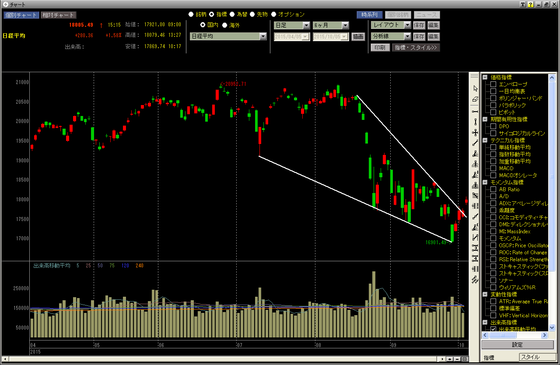
Task: Enable the A/D indicator checkbox
Action: tap(493, 196)
